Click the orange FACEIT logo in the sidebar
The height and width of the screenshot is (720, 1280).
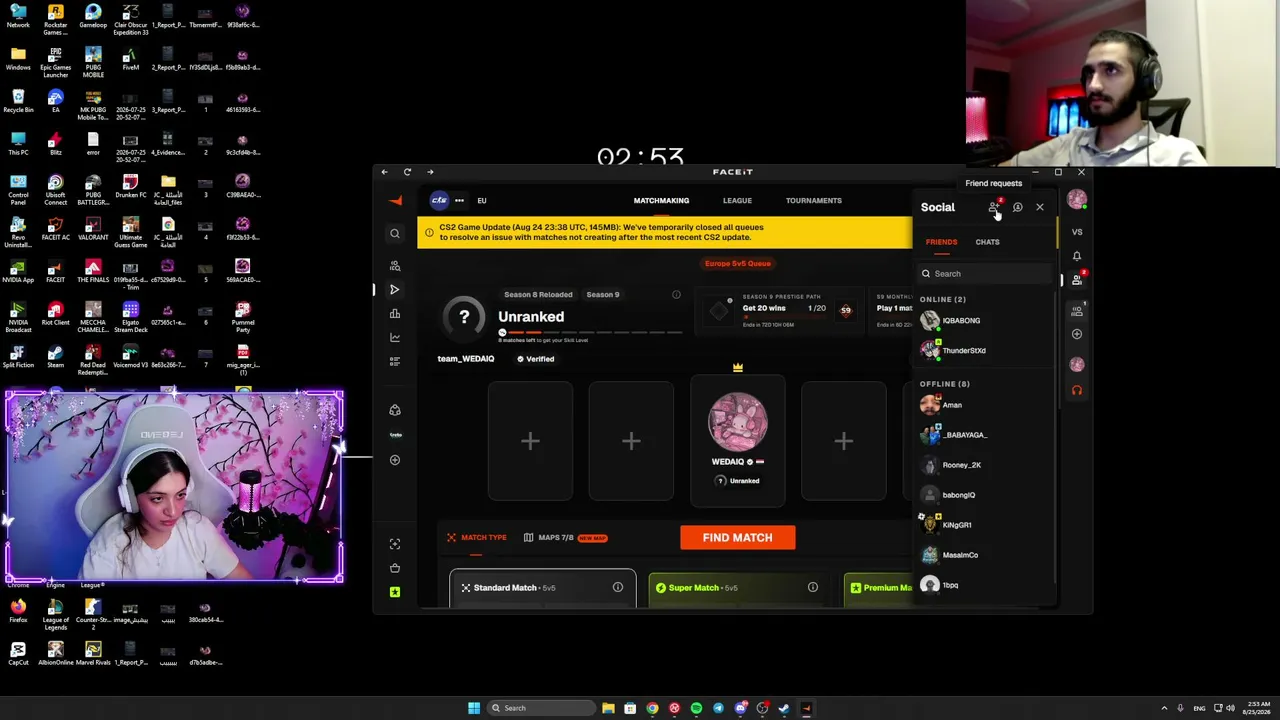[395, 200]
